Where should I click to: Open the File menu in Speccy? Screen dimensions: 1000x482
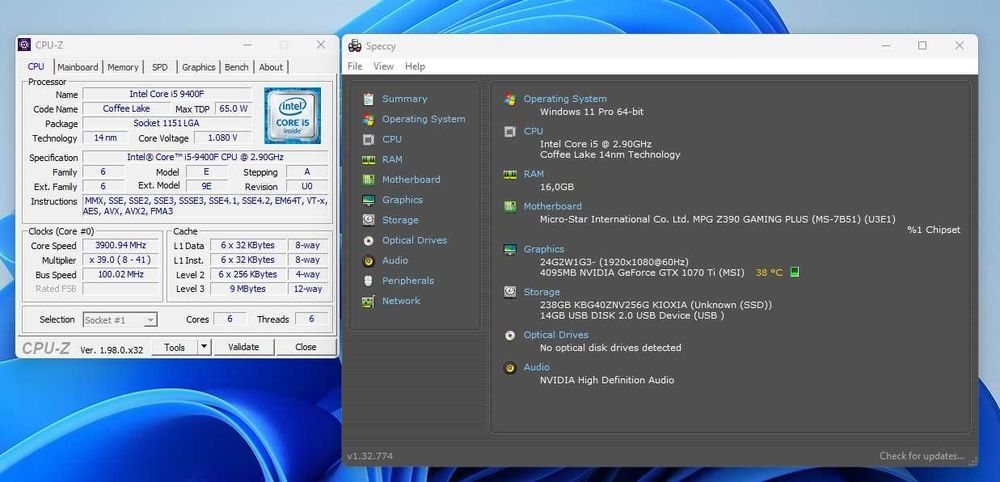[355, 66]
